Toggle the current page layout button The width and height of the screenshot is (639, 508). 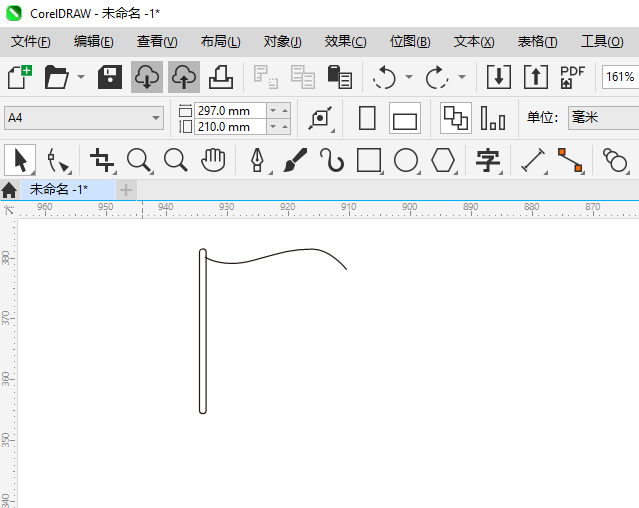493,118
